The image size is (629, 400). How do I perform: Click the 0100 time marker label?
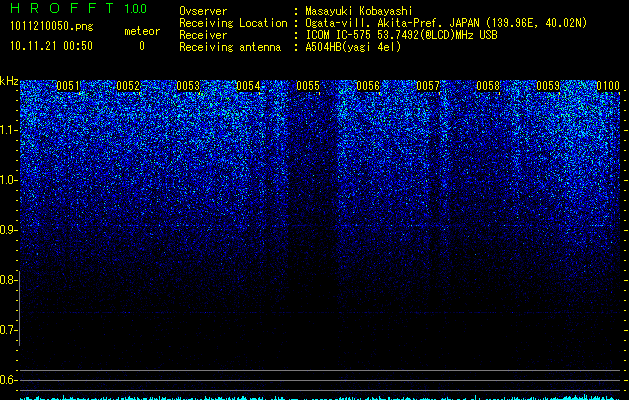pyautogui.click(x=608, y=86)
